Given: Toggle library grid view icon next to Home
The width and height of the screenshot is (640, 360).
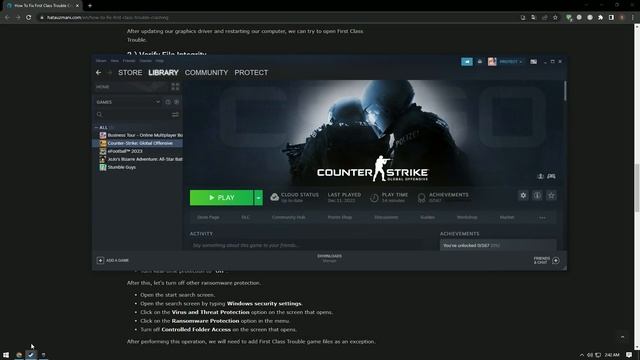Looking at the screenshot, I should 175,87.
